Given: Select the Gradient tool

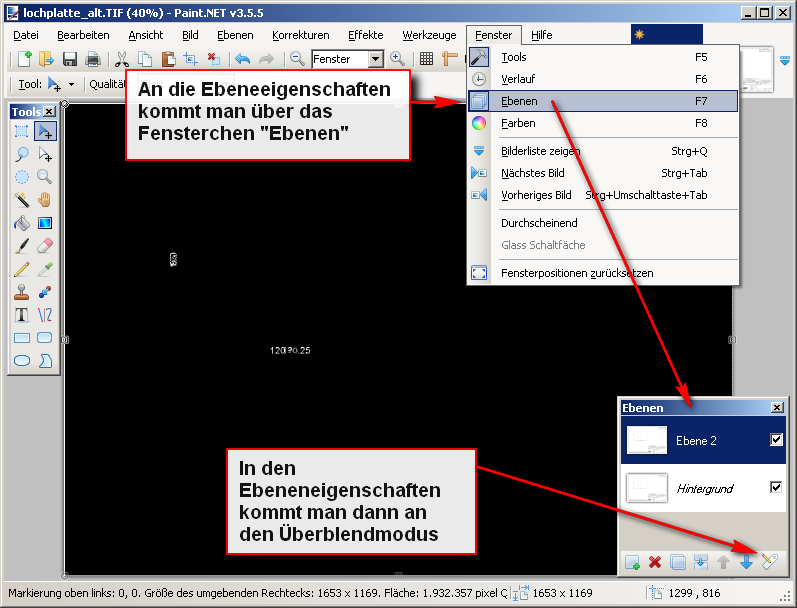Looking at the screenshot, I should click(x=45, y=223).
